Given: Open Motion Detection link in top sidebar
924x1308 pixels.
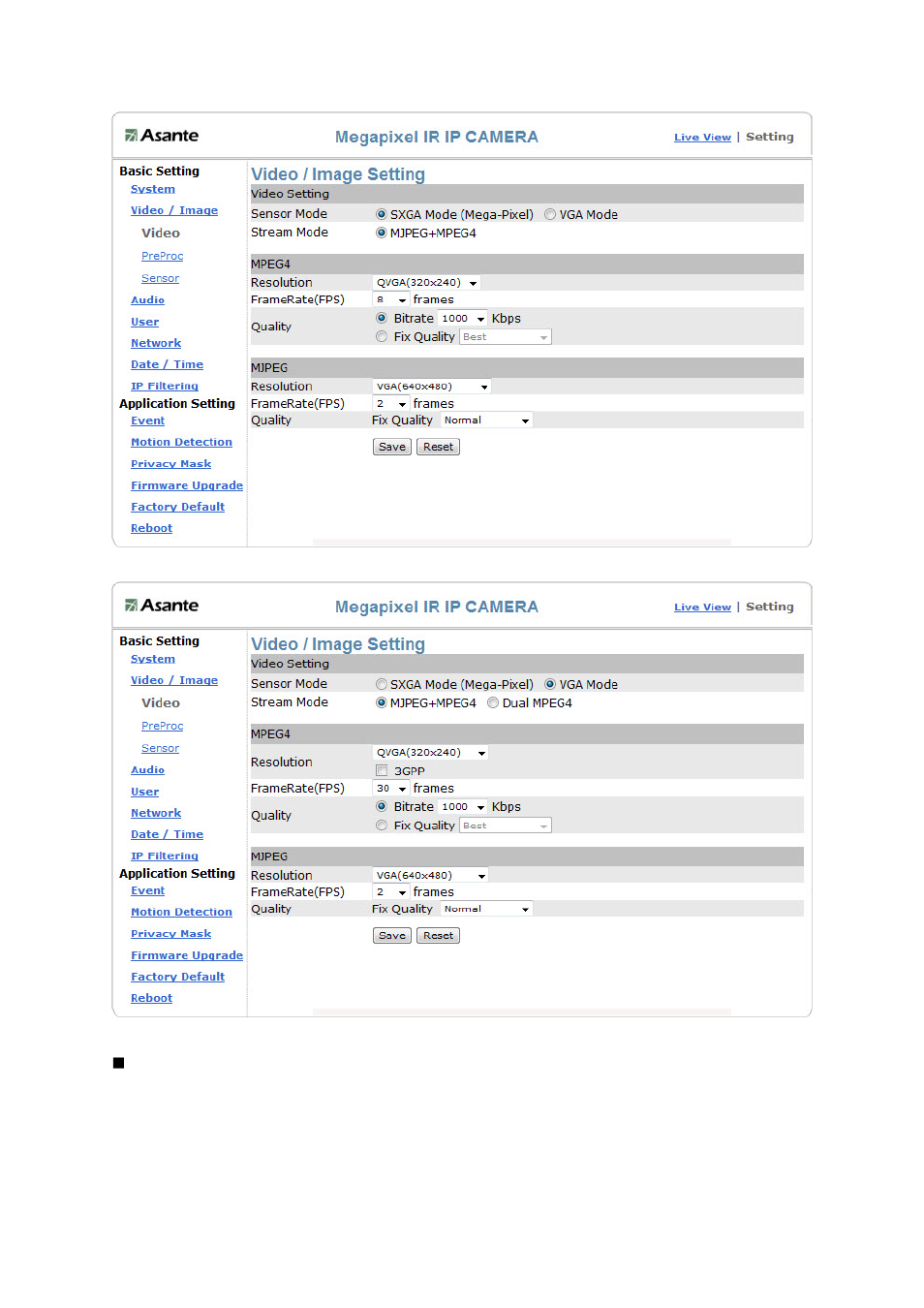Looking at the screenshot, I should [181, 442].
